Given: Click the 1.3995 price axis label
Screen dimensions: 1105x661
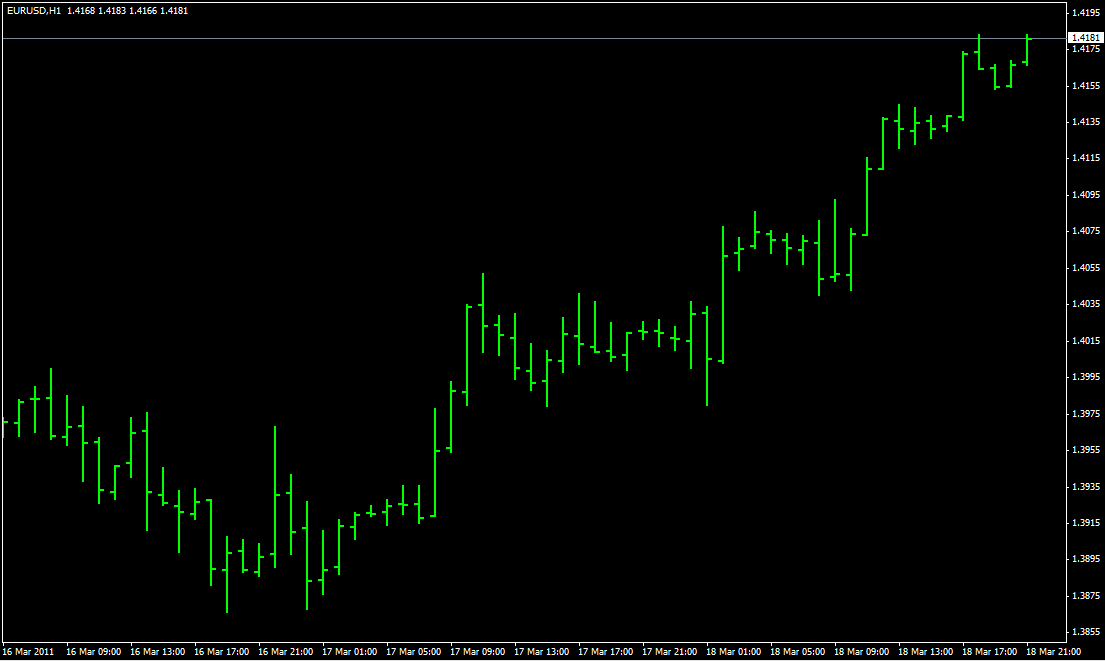Looking at the screenshot, I should (1085, 377).
